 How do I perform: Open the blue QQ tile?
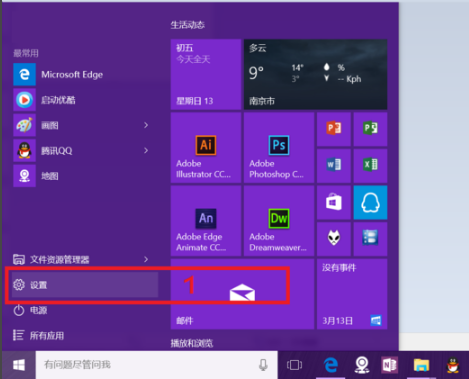pyautogui.click(x=370, y=203)
